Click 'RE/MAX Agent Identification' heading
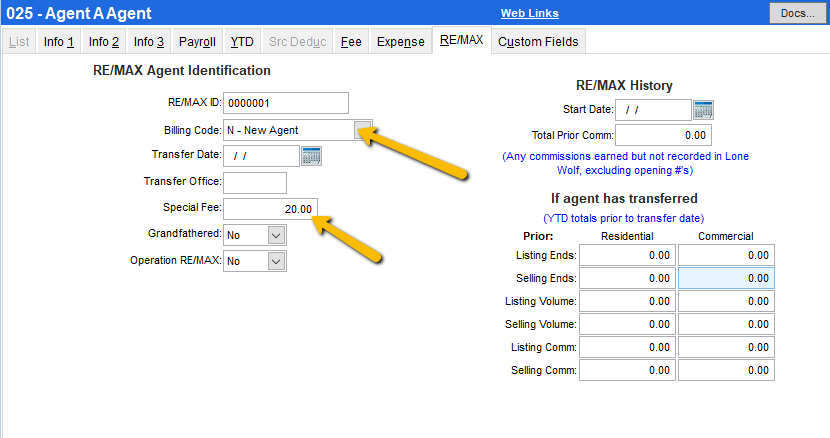Screen dimensions: 830x438 point(182,70)
